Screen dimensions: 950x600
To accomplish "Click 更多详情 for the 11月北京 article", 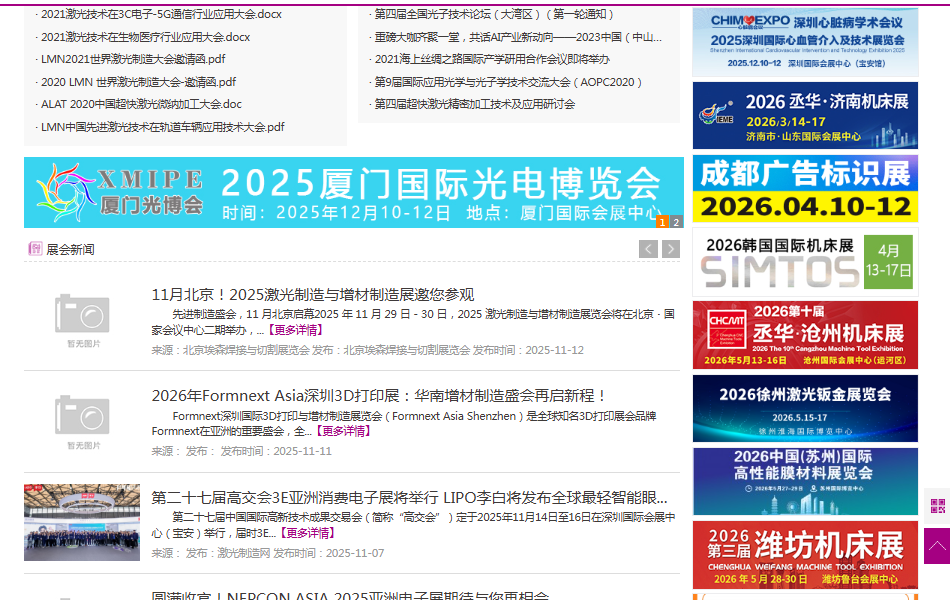I will pos(296,330).
